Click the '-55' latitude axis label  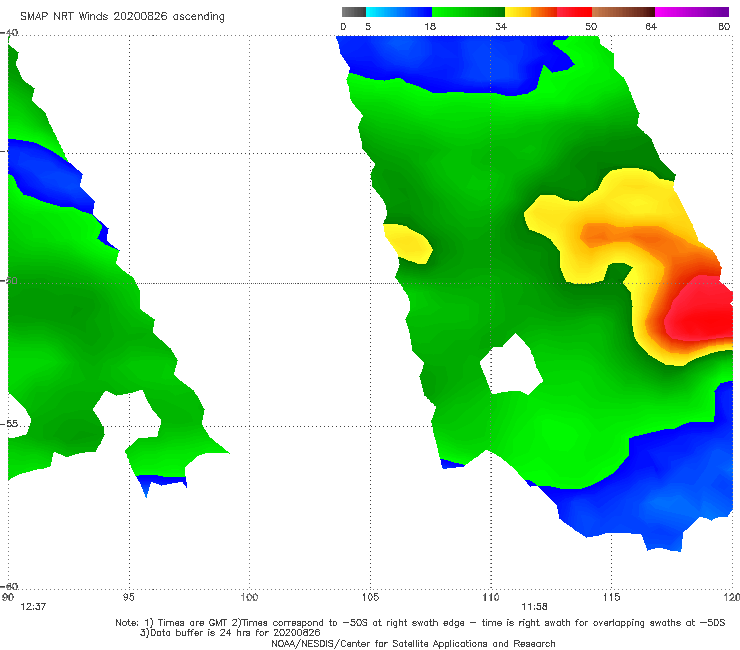pyautogui.click(x=9, y=423)
